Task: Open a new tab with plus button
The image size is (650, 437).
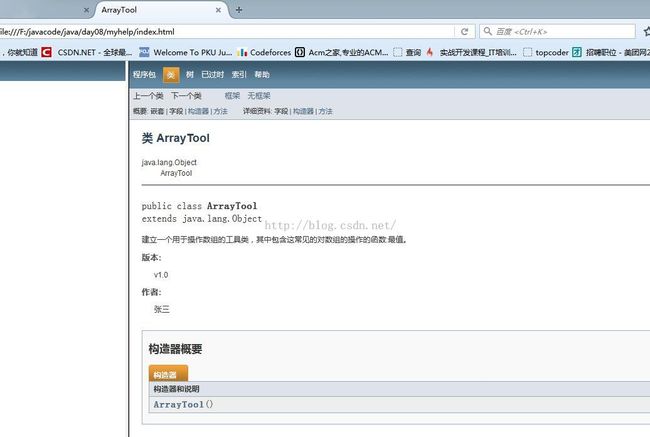Action: click(238, 9)
